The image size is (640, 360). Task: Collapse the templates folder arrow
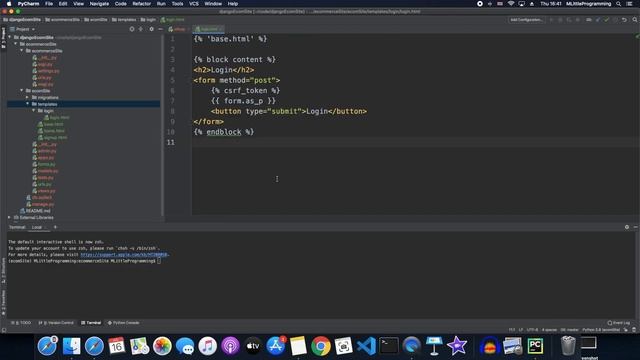pos(27,104)
